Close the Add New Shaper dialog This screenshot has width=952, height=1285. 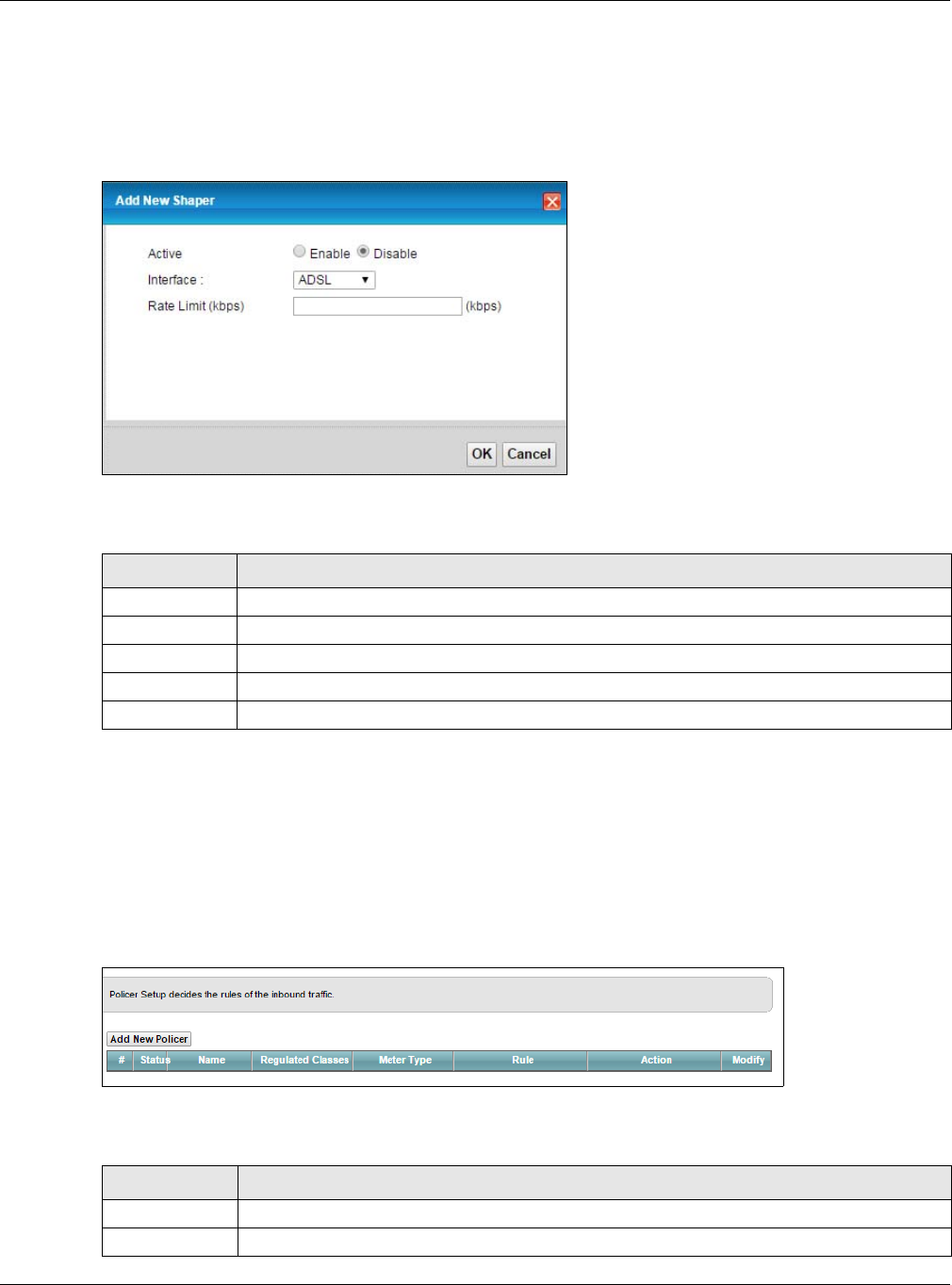pyautogui.click(x=552, y=202)
